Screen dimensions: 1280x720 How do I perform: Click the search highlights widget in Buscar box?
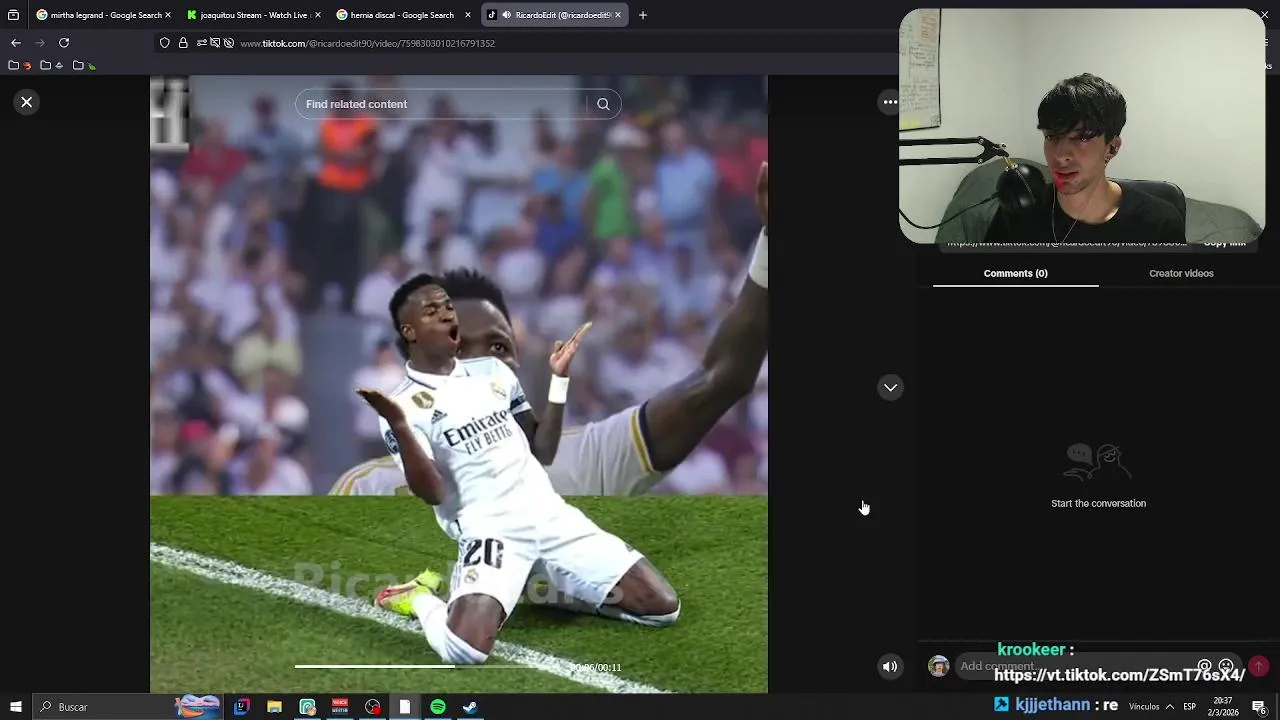point(197,707)
